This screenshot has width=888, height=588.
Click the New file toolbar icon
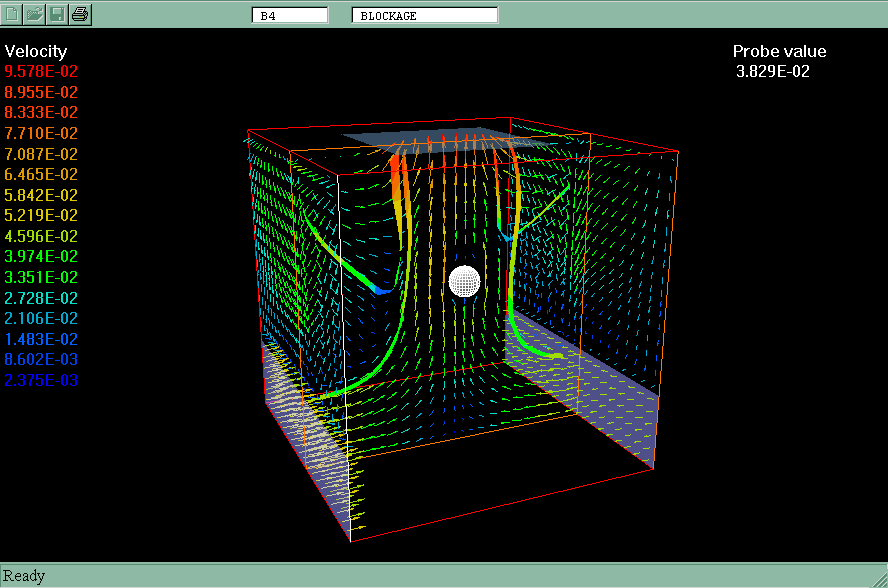pyautogui.click(x=13, y=14)
